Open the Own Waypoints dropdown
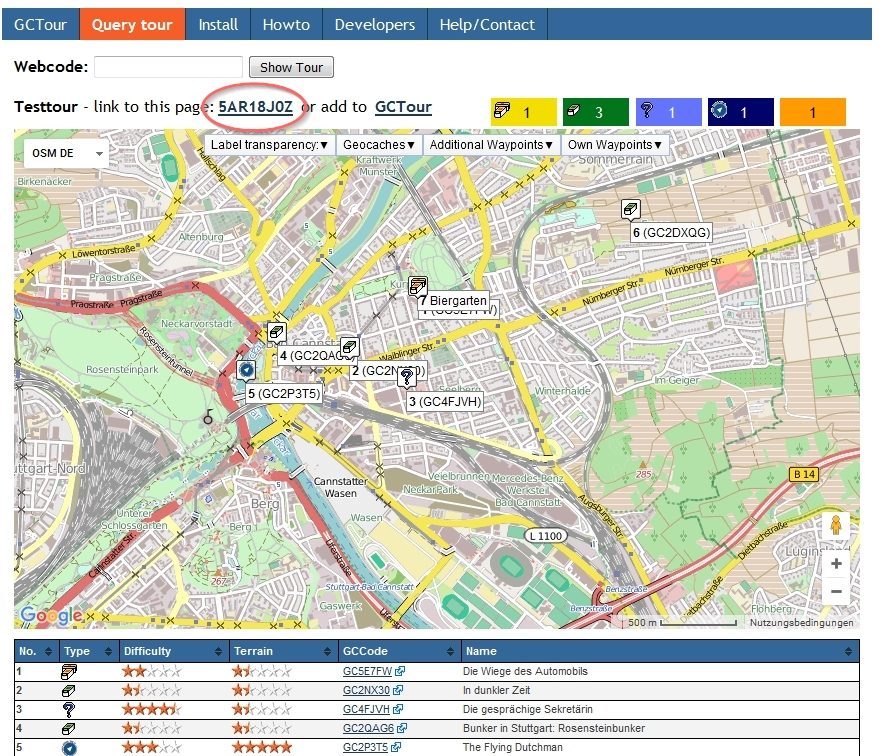The width and height of the screenshot is (882, 756). [614, 145]
